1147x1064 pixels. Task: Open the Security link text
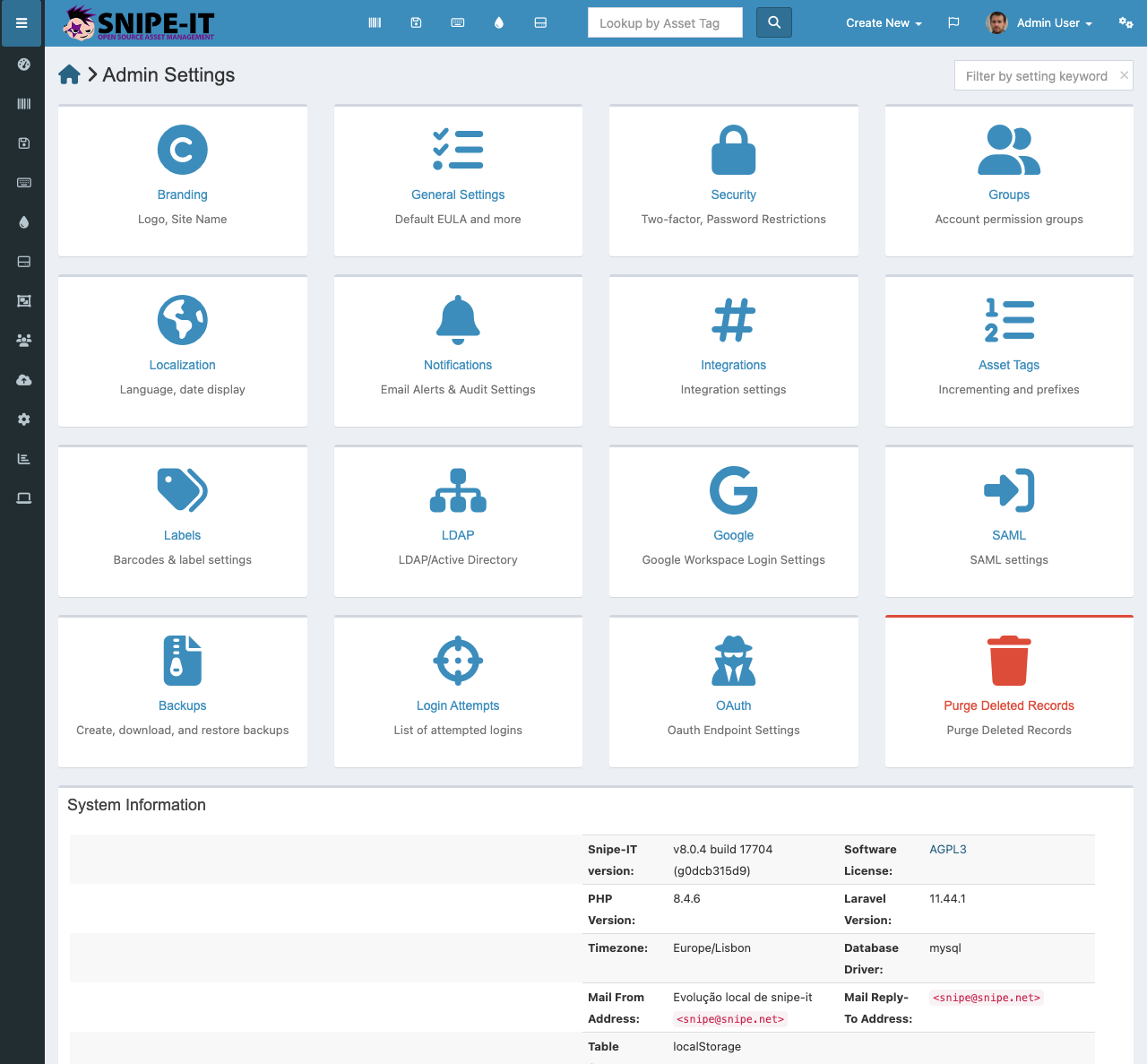(734, 195)
